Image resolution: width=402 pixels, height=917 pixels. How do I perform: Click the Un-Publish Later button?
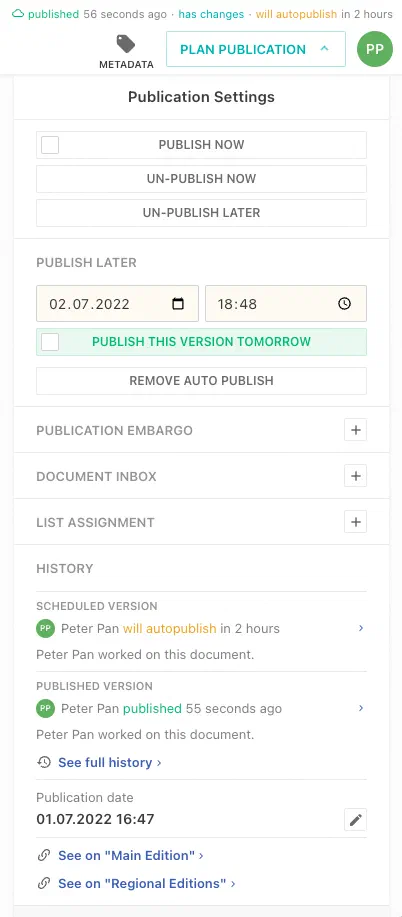click(201, 213)
